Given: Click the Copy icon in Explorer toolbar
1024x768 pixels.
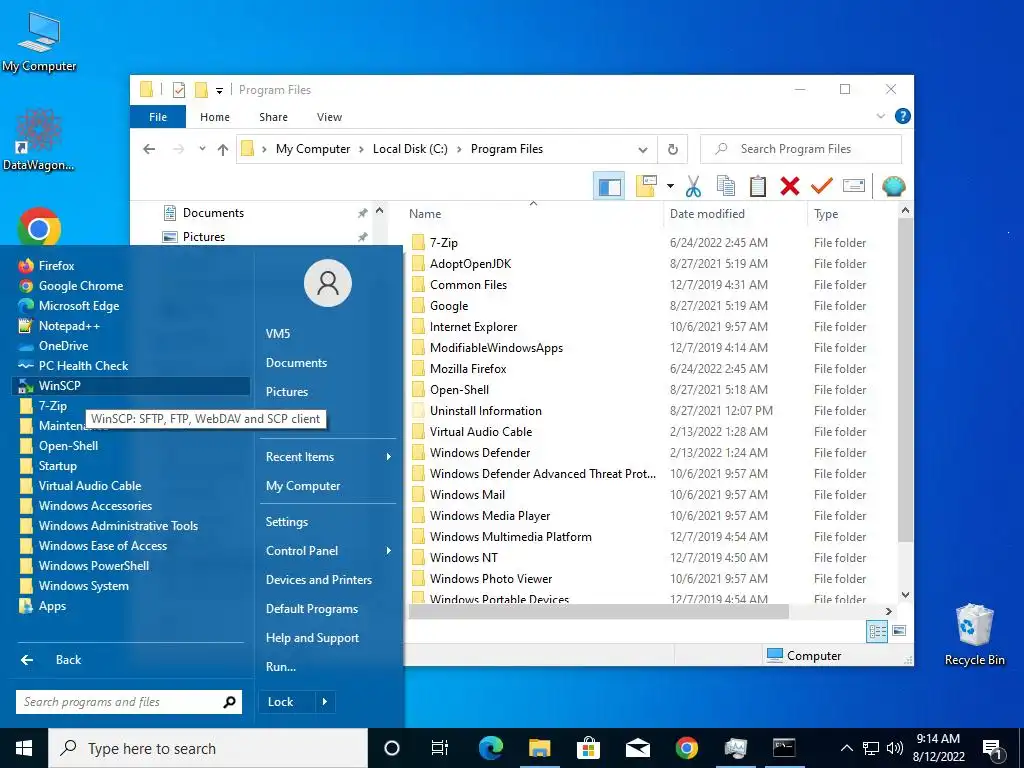Looking at the screenshot, I should click(726, 187).
